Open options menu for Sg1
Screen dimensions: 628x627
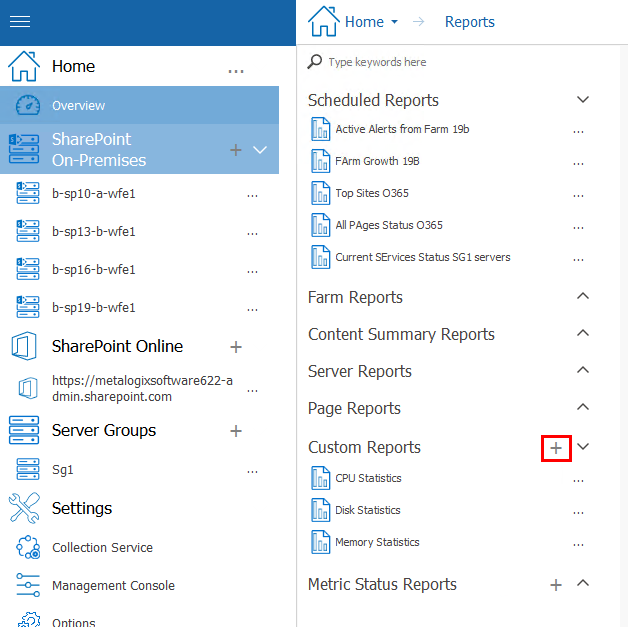[252, 472]
